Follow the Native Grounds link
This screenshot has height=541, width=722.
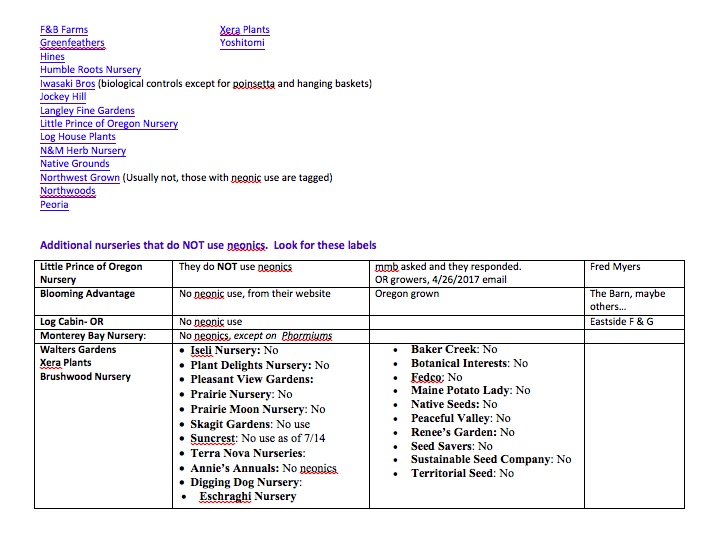click(x=75, y=164)
